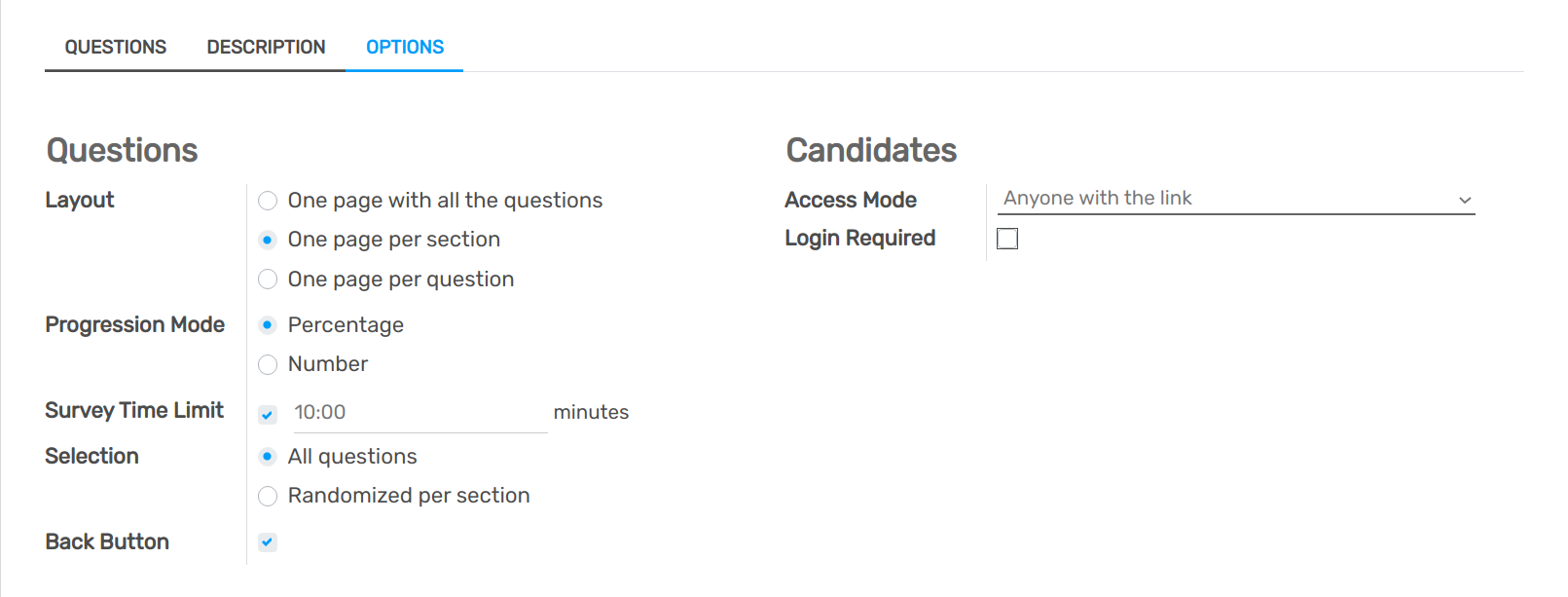Click the "minutes" label next to the time field
The height and width of the screenshot is (597, 1568).
tap(592, 412)
